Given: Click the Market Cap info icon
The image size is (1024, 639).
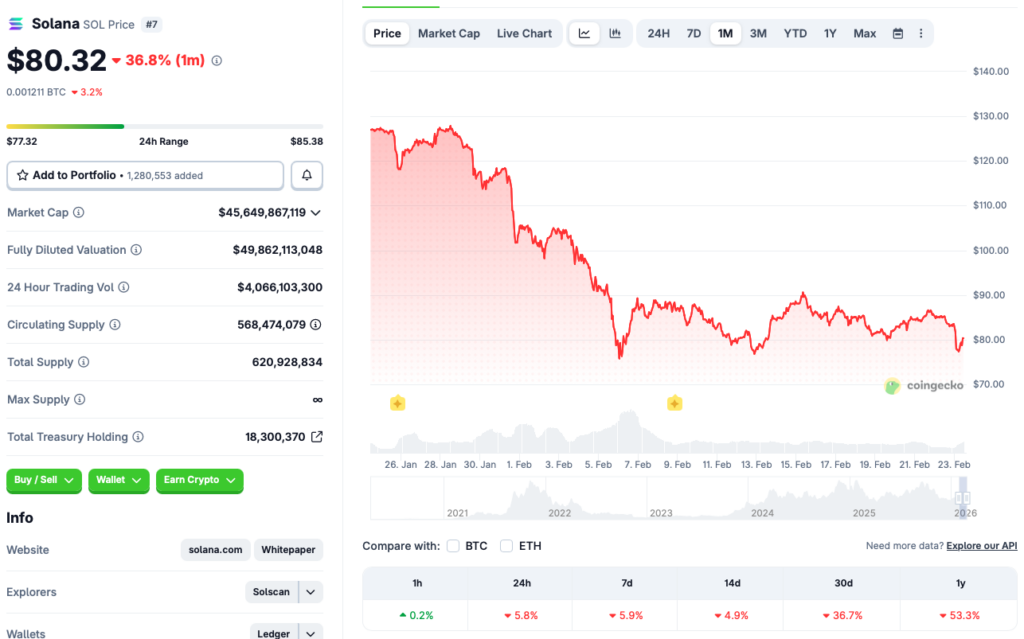Looking at the screenshot, I should [80, 212].
